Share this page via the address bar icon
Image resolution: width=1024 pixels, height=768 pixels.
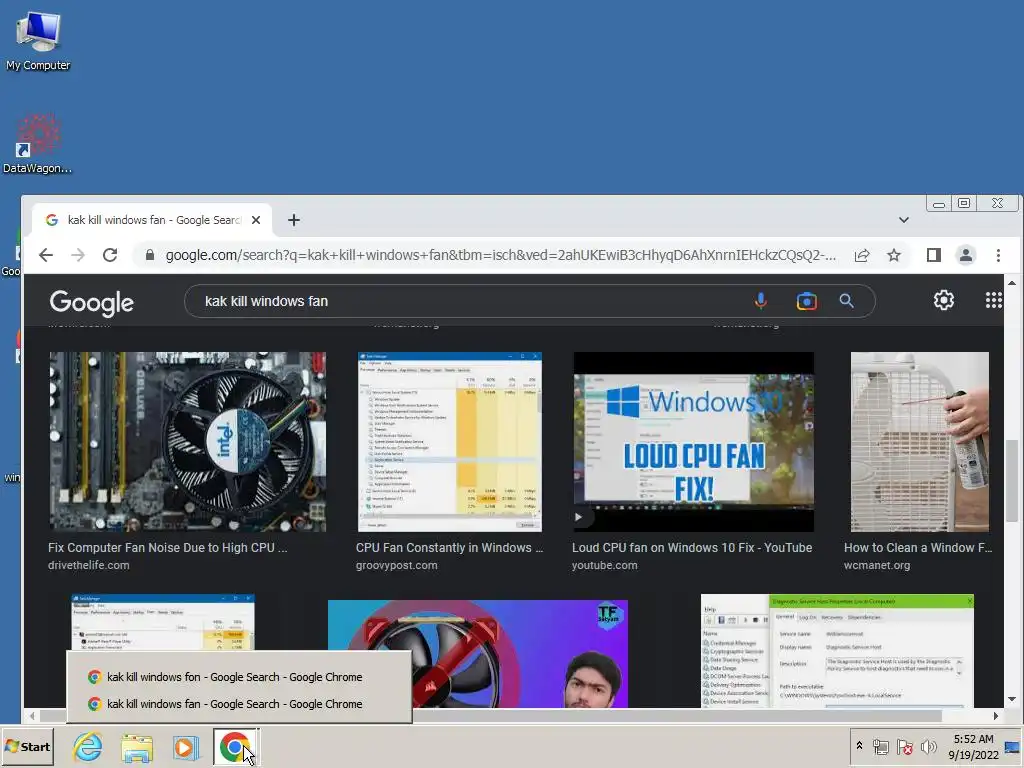click(862, 255)
